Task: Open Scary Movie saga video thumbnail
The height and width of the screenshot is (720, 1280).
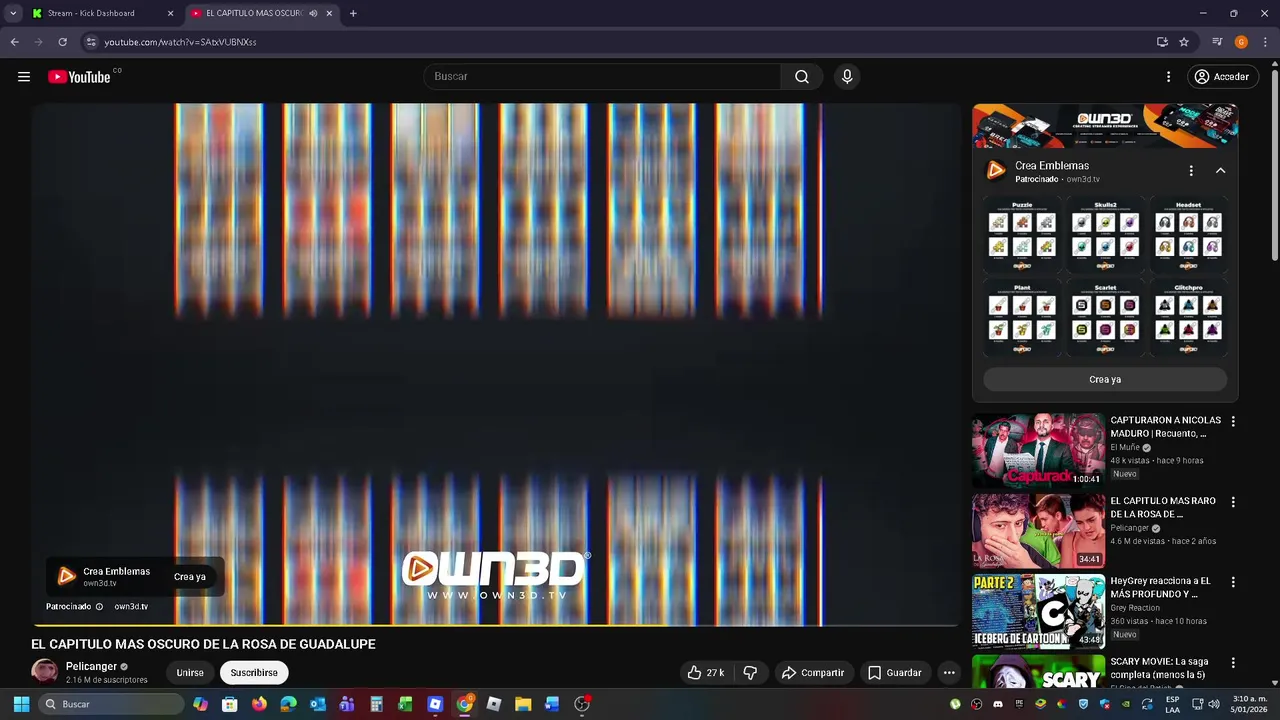Action: click(1038, 672)
